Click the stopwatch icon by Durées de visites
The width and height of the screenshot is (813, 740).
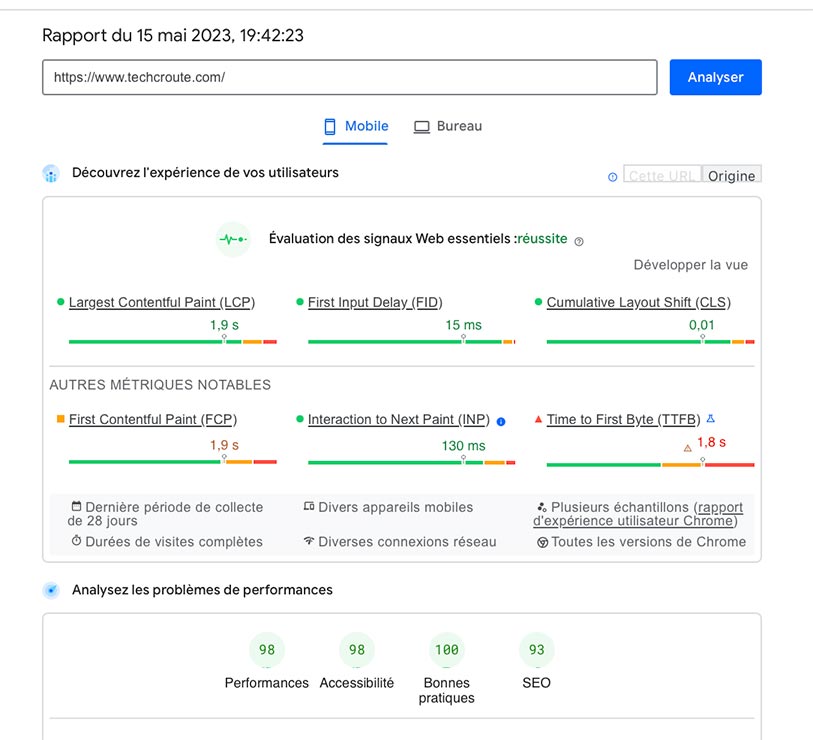tap(76, 540)
